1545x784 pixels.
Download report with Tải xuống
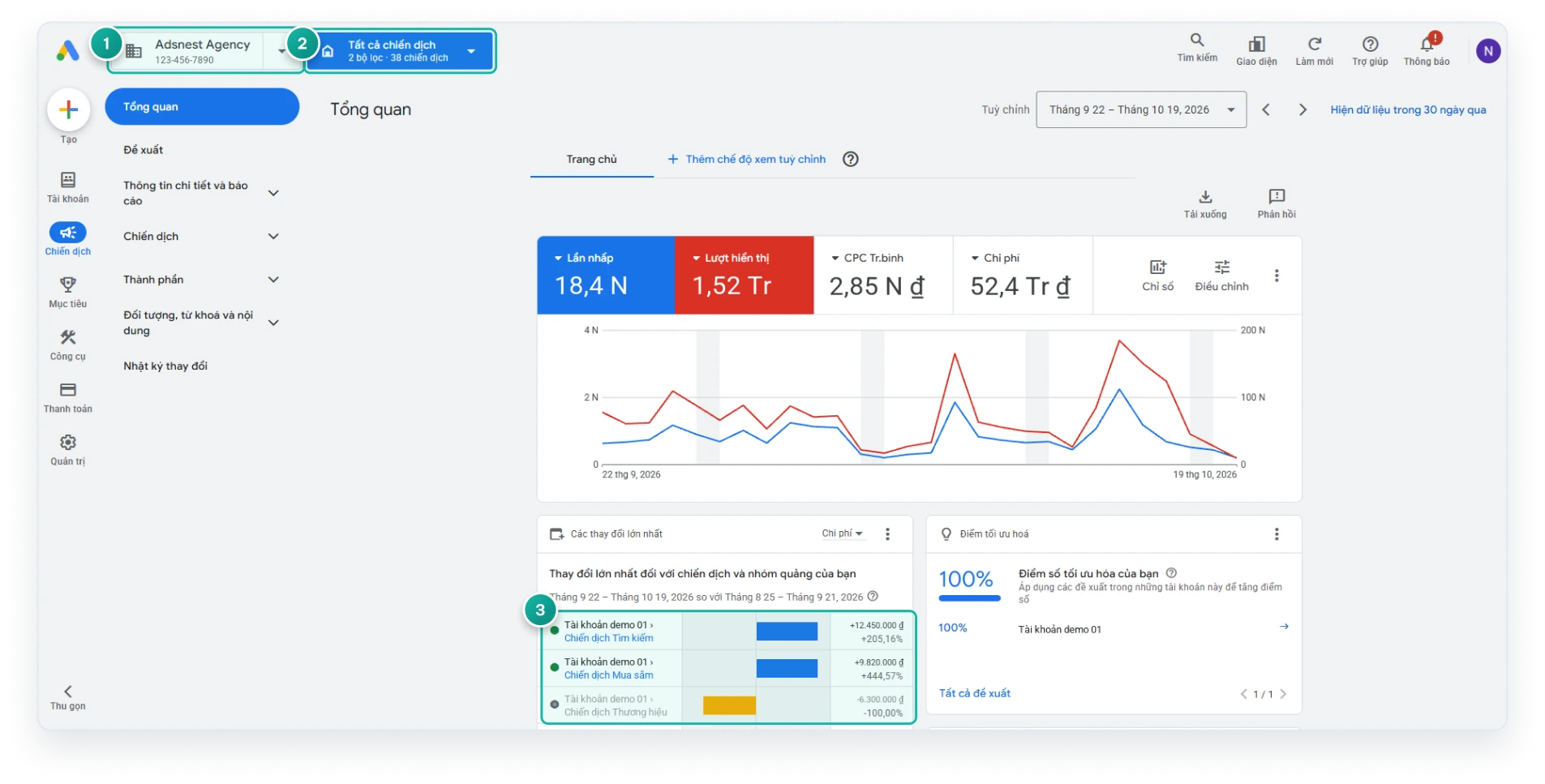(x=1205, y=204)
